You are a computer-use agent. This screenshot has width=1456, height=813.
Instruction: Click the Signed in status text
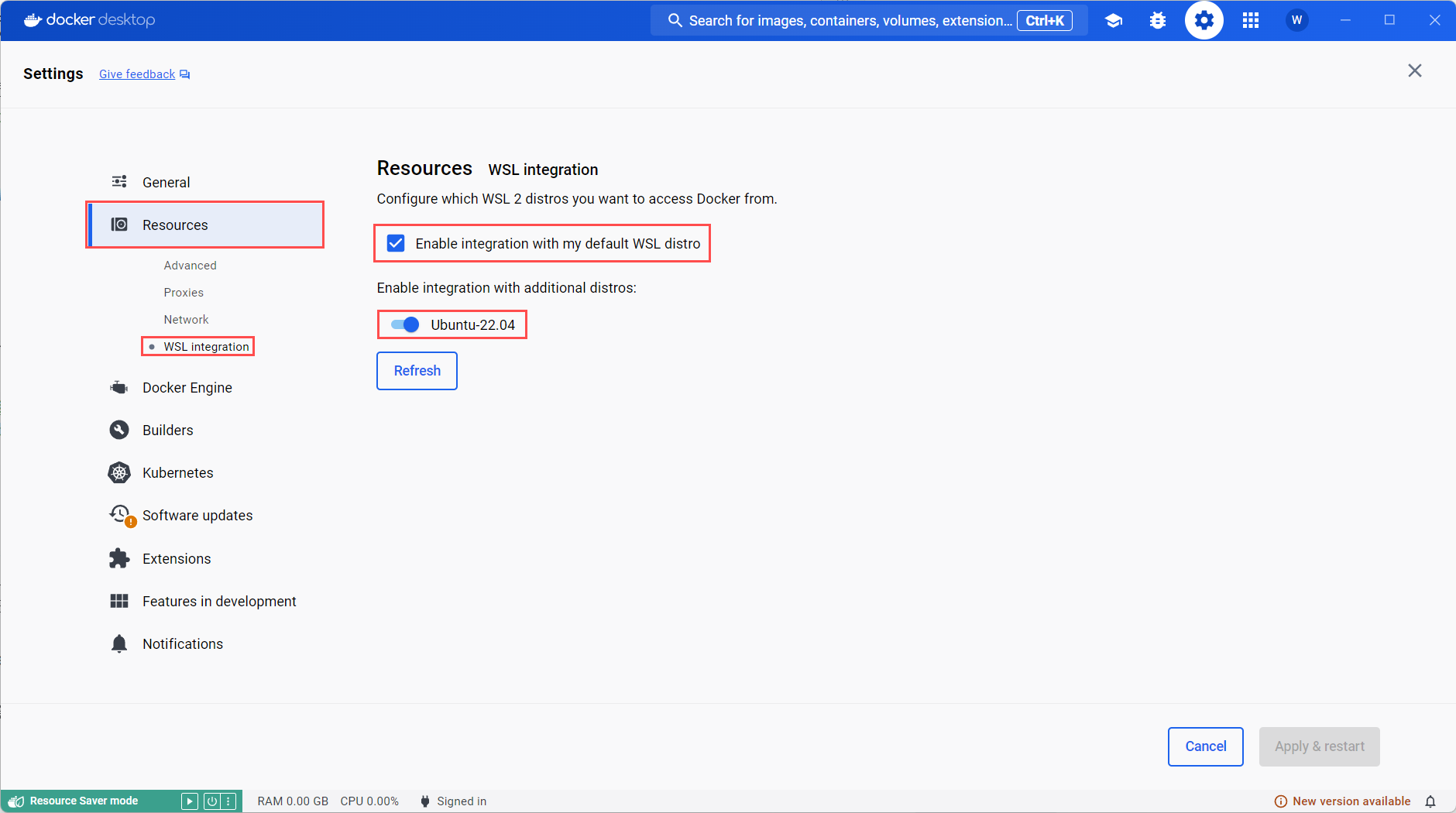[462, 801]
